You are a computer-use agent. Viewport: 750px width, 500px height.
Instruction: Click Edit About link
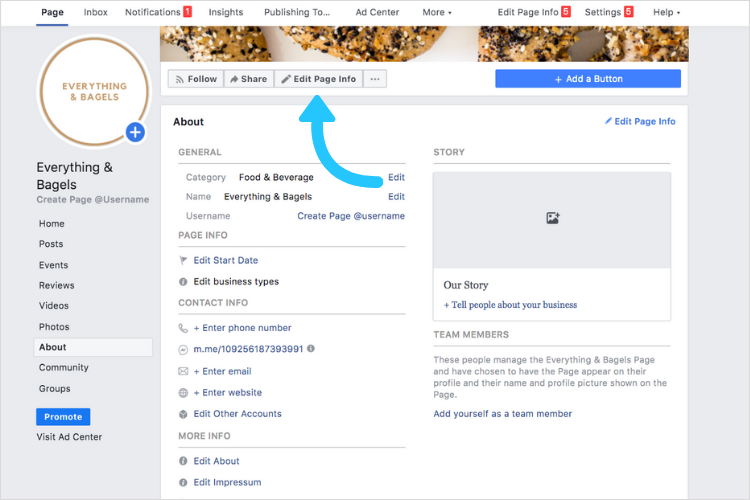216,461
